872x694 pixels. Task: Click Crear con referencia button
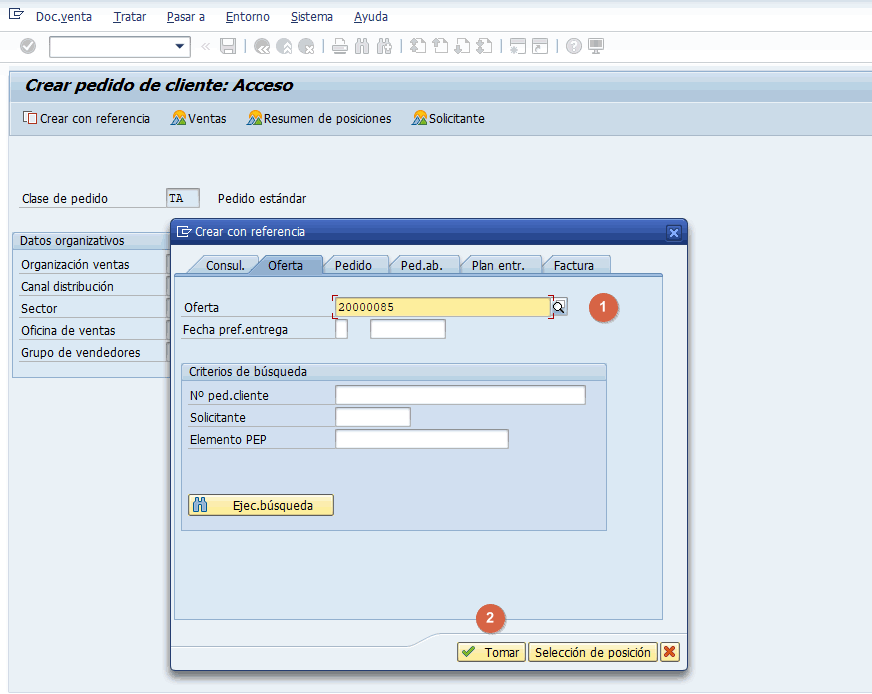(86, 118)
